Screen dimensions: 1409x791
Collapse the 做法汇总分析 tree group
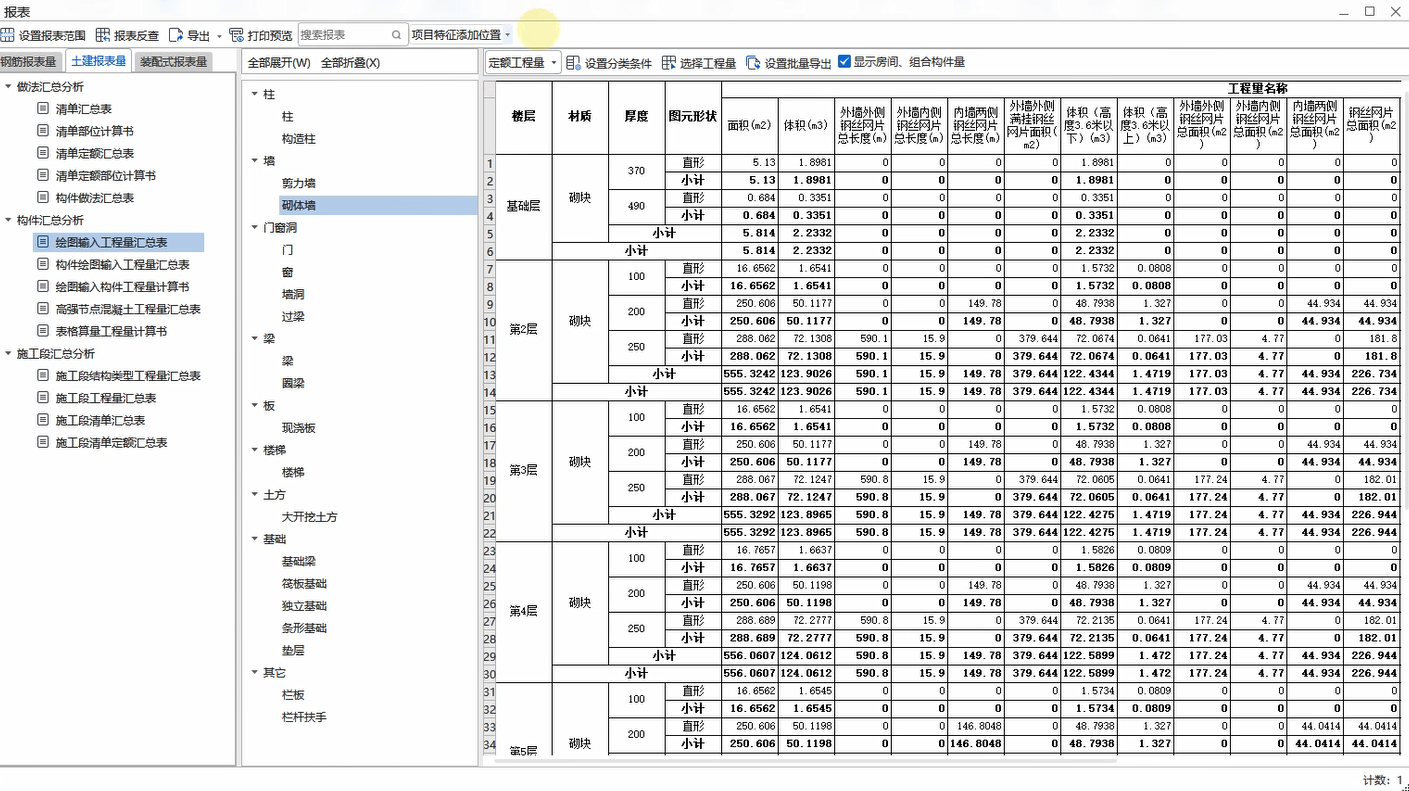coord(8,87)
